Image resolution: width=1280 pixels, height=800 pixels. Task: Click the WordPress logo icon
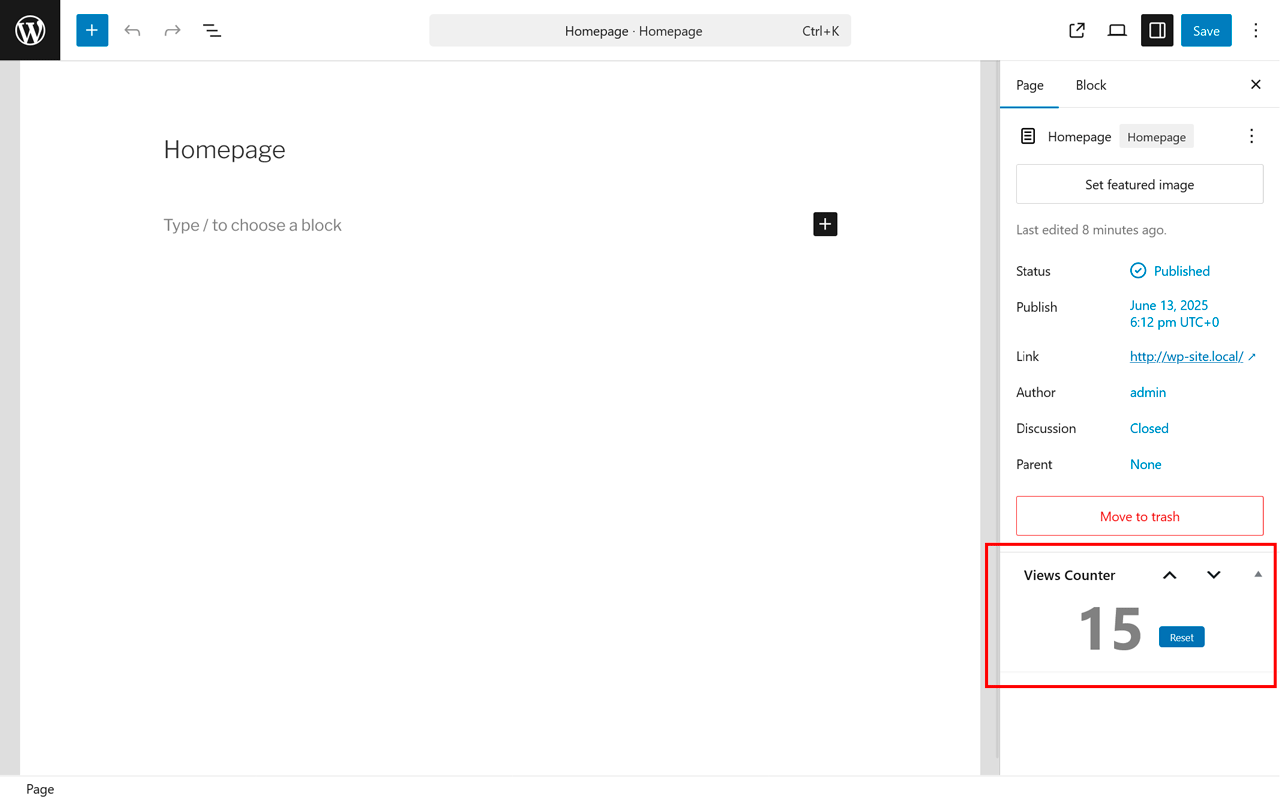click(x=30, y=30)
